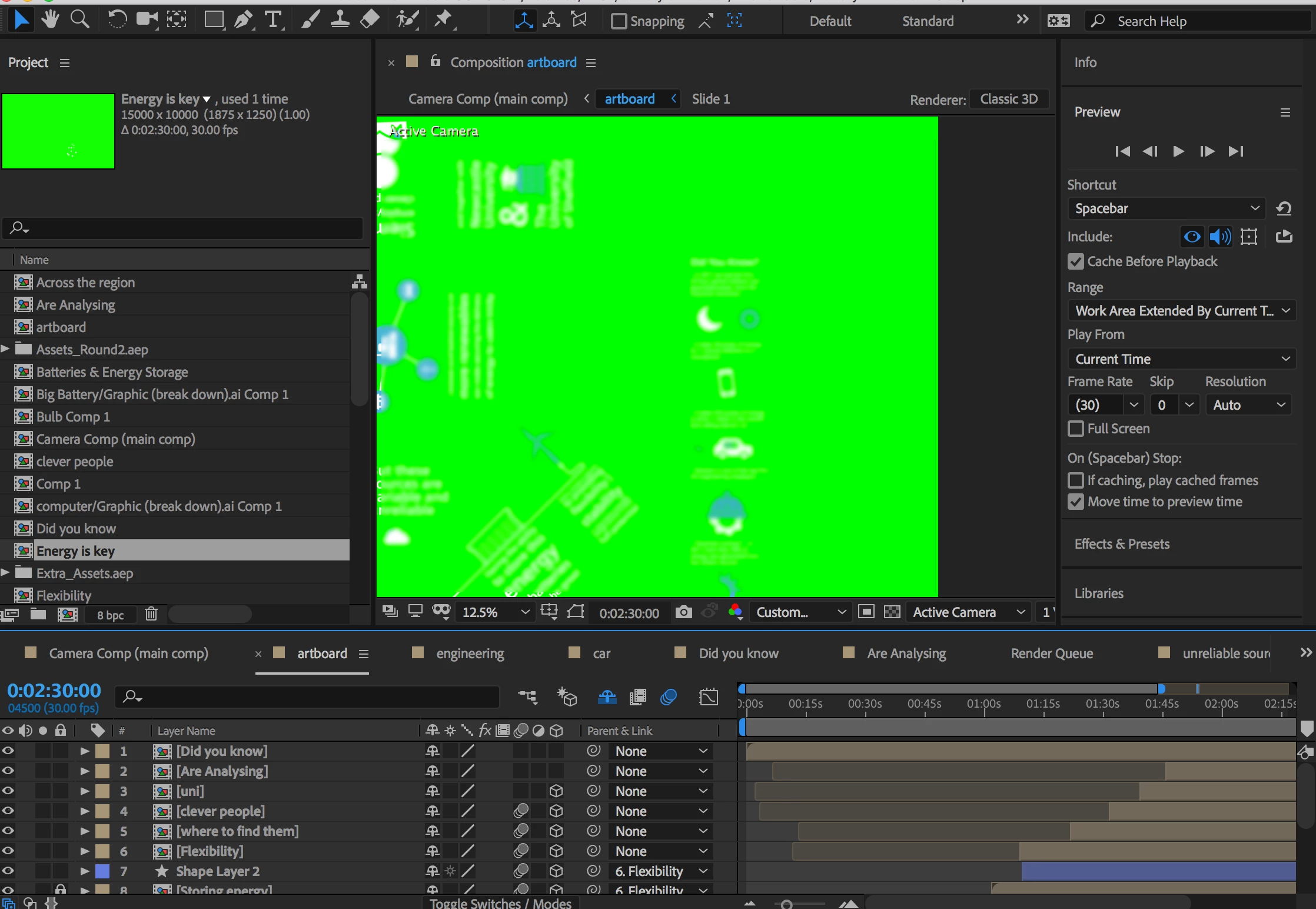Screen dimensions: 1316x909
Task: Open the Spacebar shortcut dropdown
Action: [1166, 208]
